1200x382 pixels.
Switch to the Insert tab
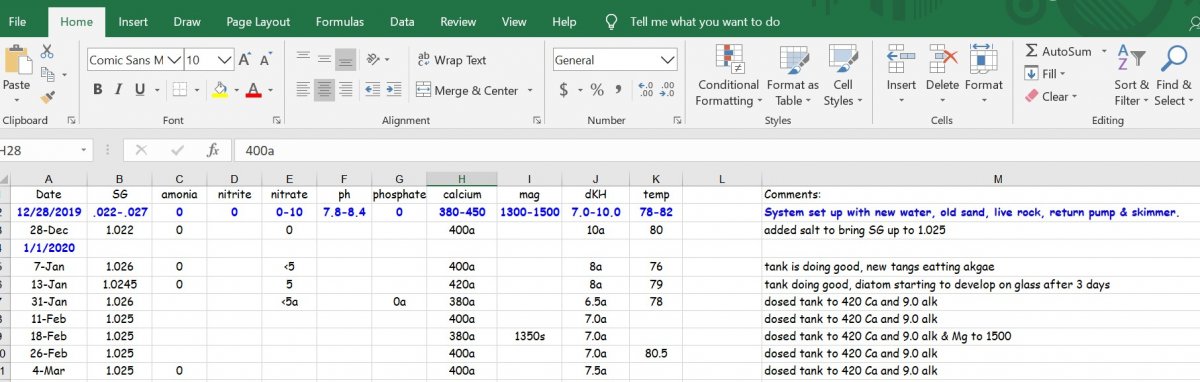[133, 21]
